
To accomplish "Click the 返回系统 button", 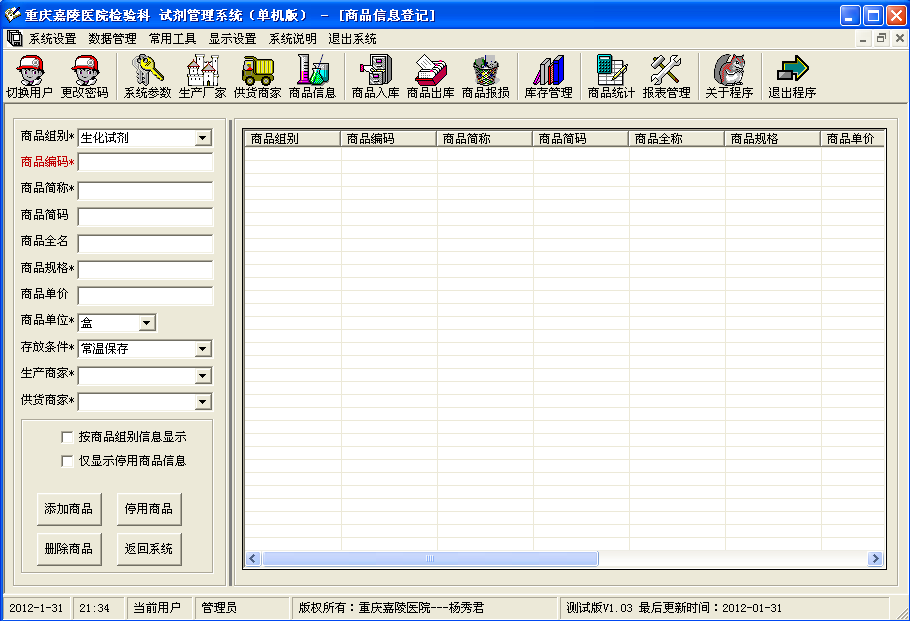I will (x=149, y=549).
